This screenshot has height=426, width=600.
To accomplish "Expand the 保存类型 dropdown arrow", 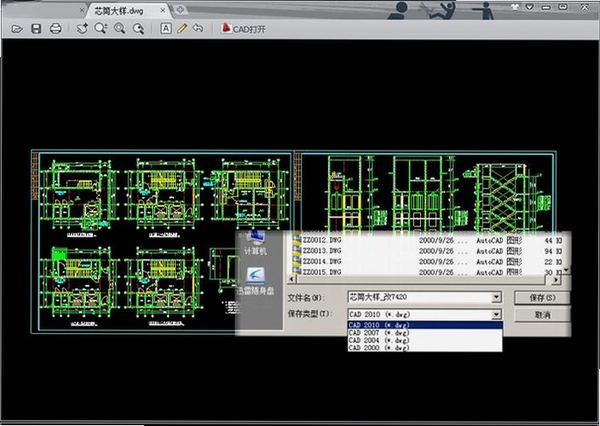I will tap(496, 315).
